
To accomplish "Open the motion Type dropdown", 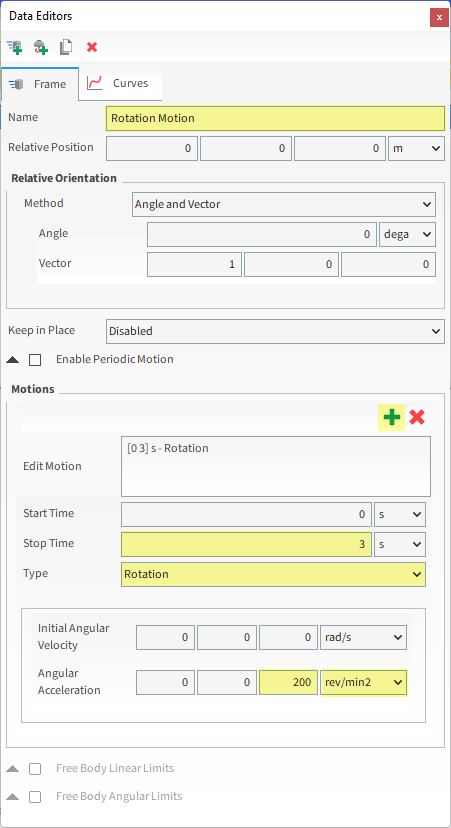I will coord(273,574).
